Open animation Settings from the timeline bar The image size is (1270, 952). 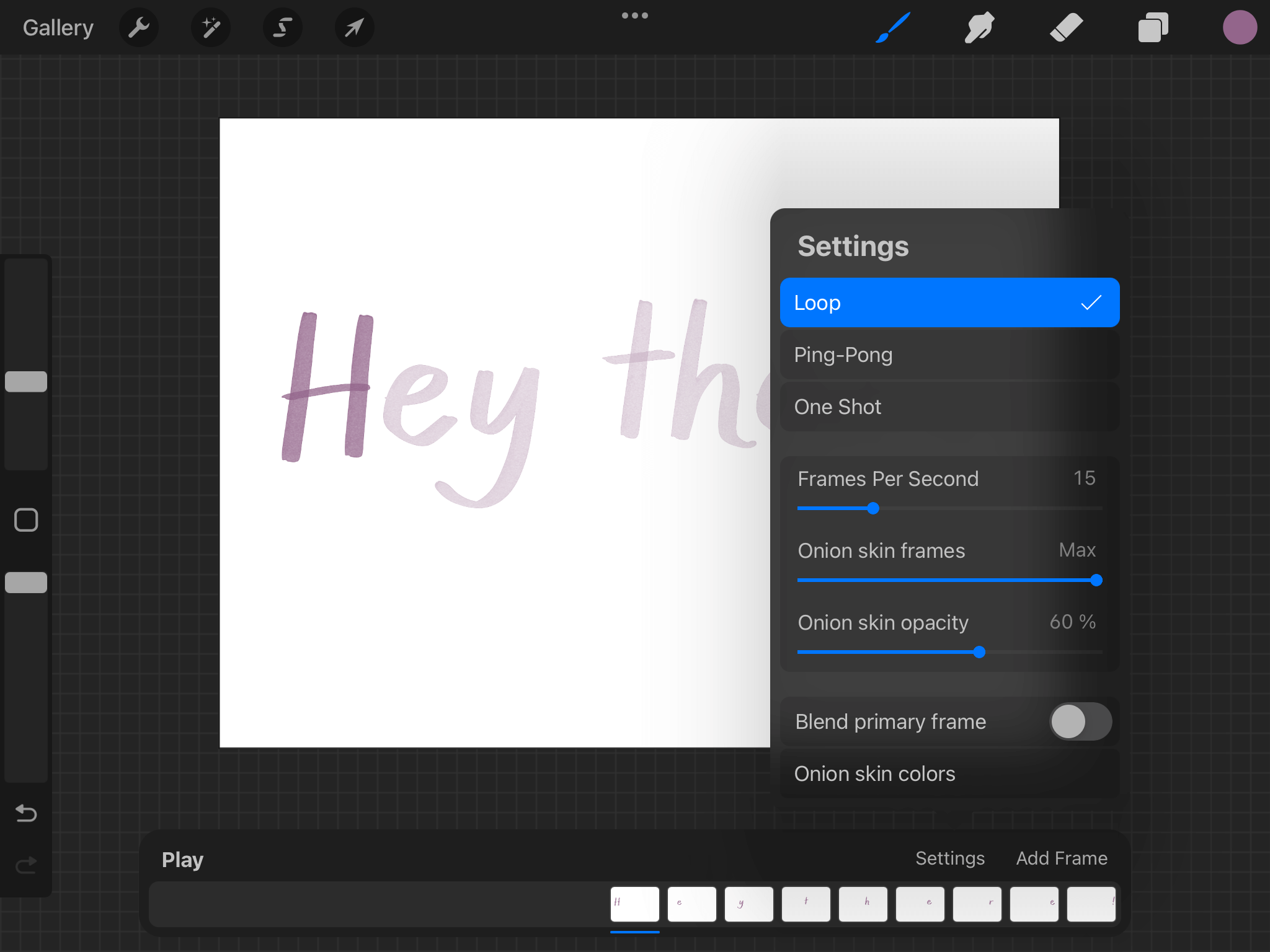coord(949,858)
